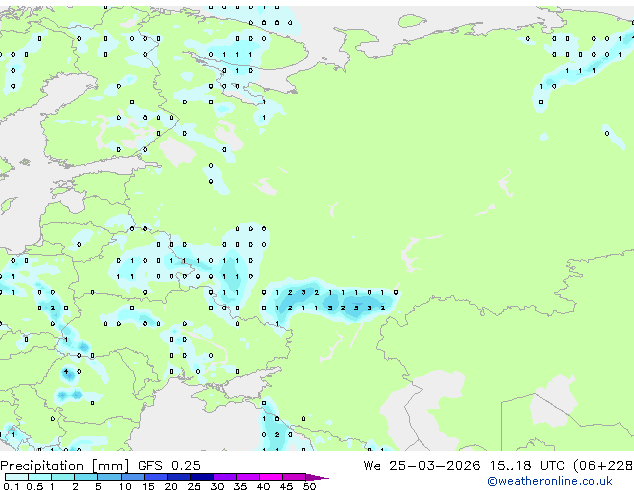Click the "GFS 0.25" model label
The width and height of the screenshot is (634, 490).
point(169,466)
